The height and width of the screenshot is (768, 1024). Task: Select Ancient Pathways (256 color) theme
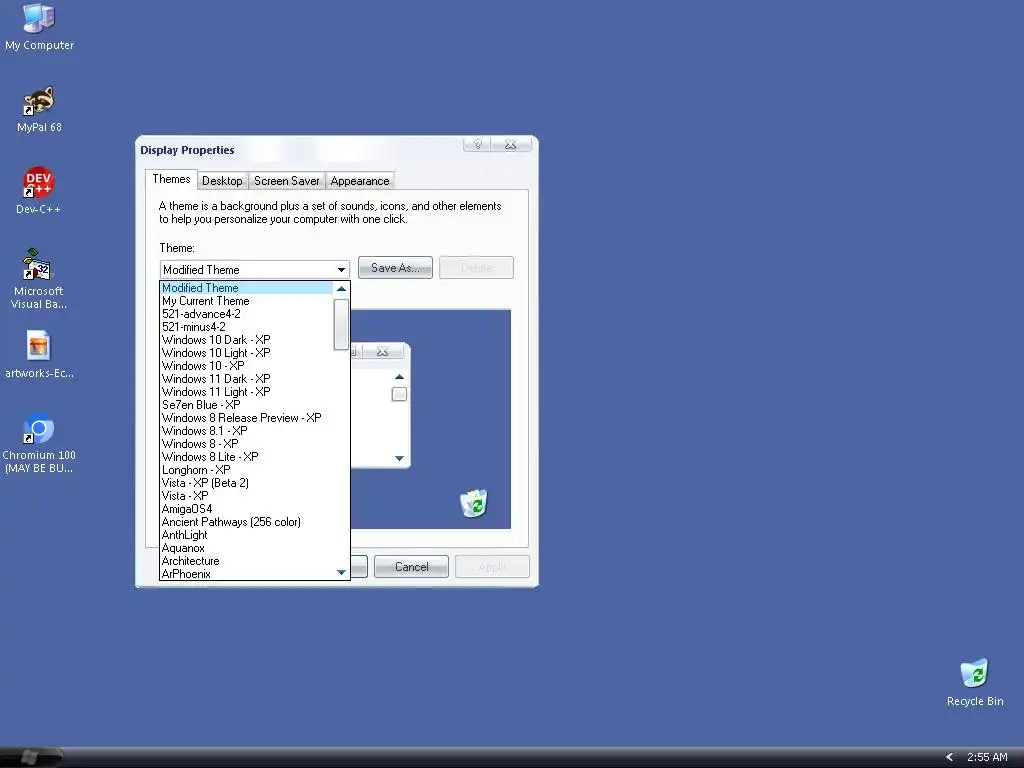[246, 522]
